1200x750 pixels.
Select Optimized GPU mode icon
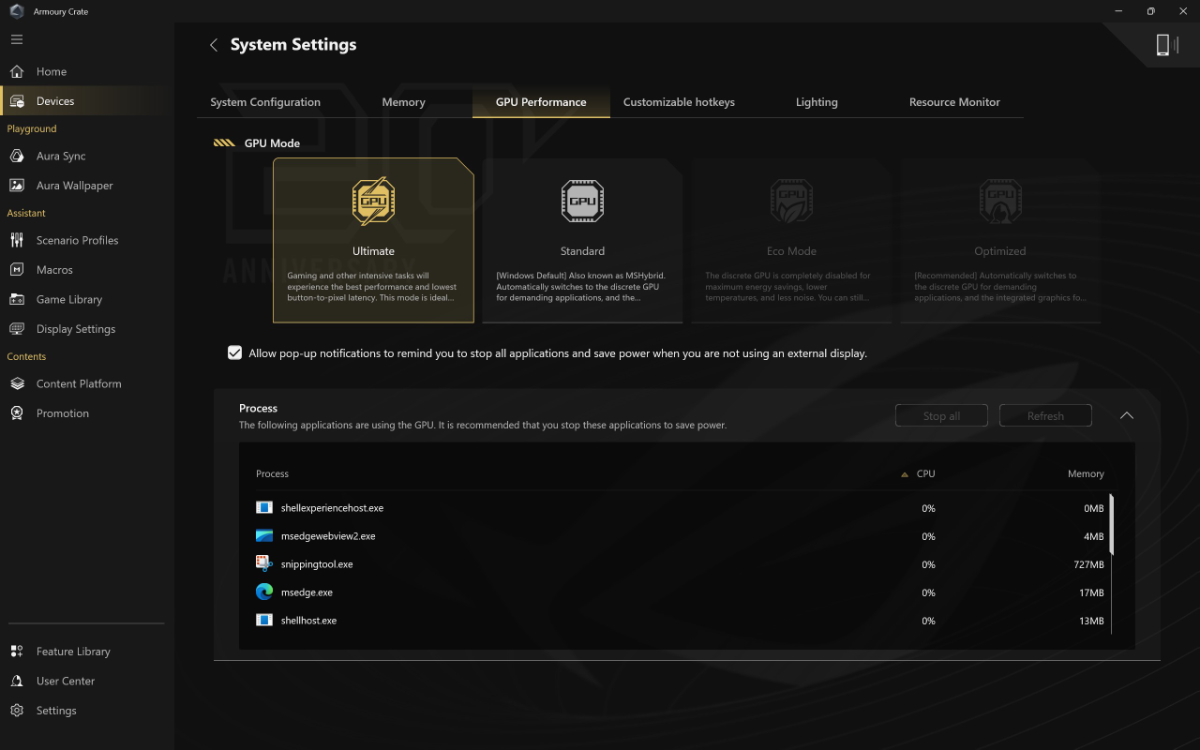point(1000,200)
